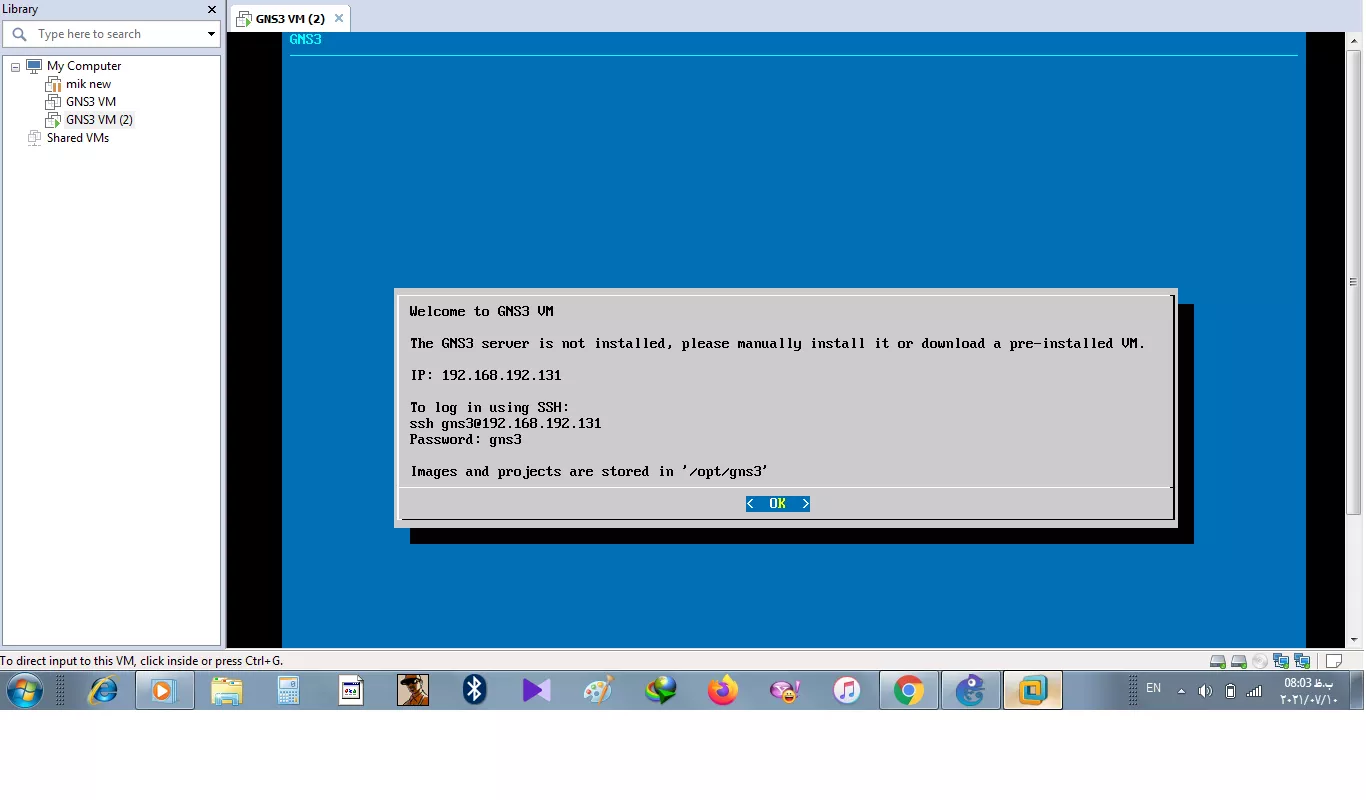Screen dimensions: 1366x800
Task: Open Yahoo Messenger smiley taskbar icon
Action: (x=785, y=690)
